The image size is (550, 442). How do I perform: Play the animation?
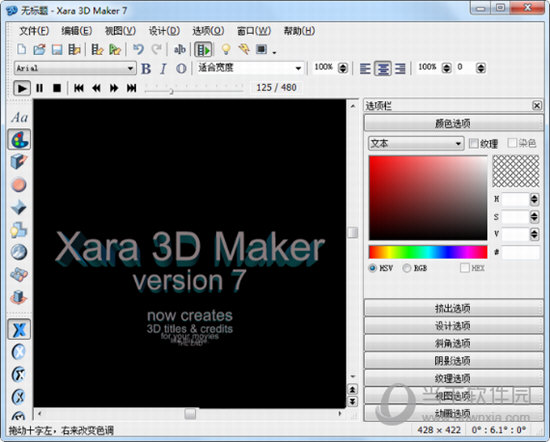(22, 88)
